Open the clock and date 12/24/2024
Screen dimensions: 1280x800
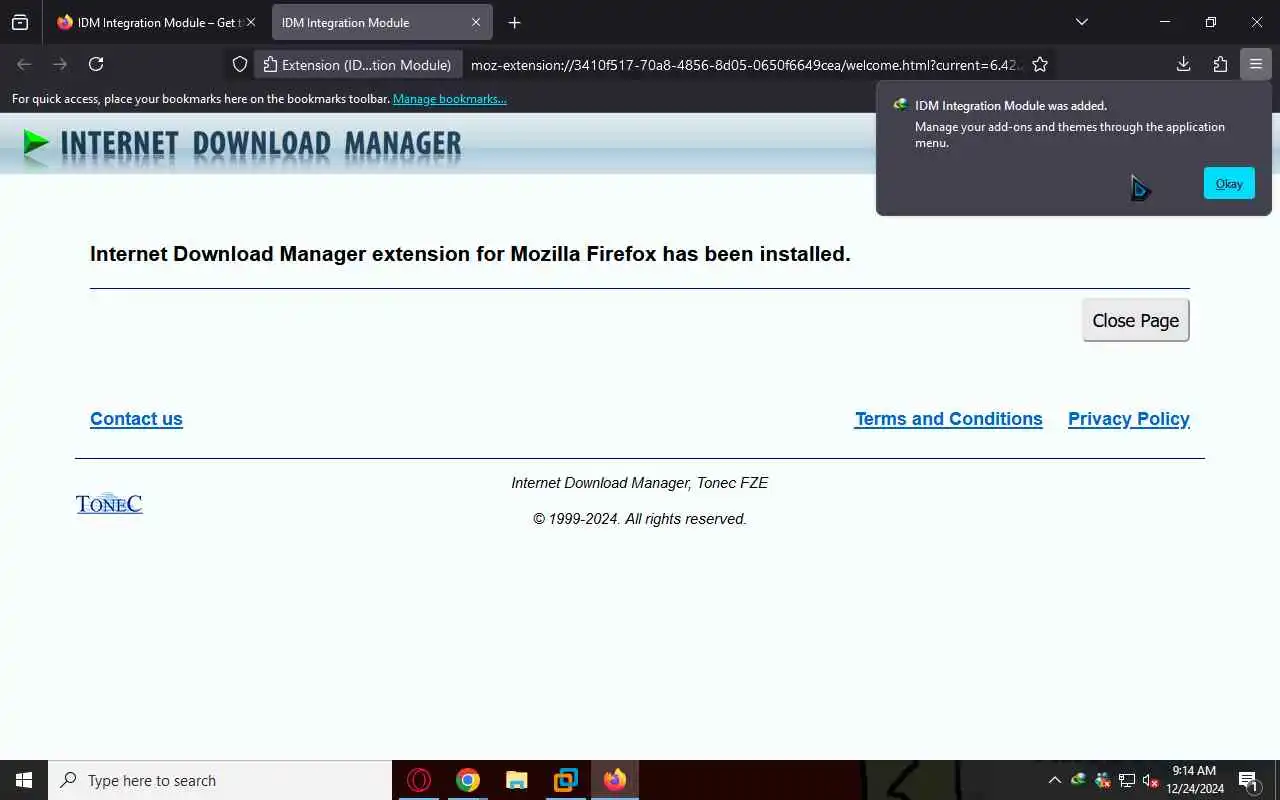[x=1194, y=780]
